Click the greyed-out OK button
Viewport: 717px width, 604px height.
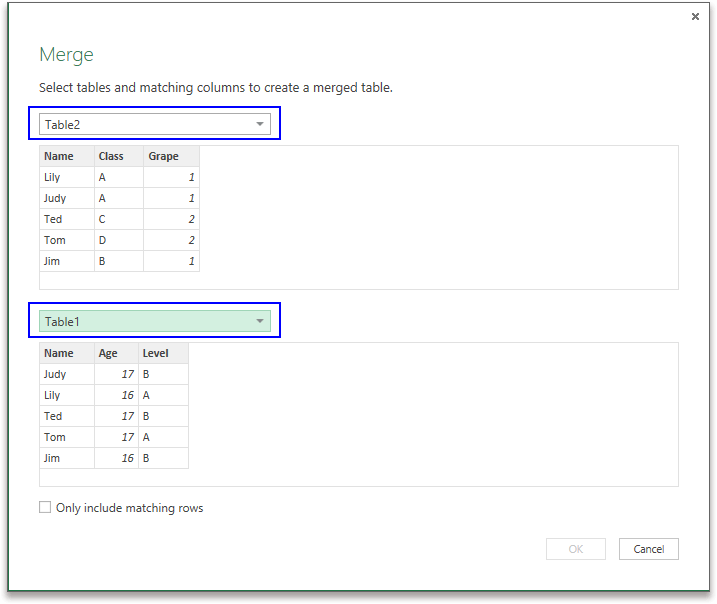(x=576, y=549)
